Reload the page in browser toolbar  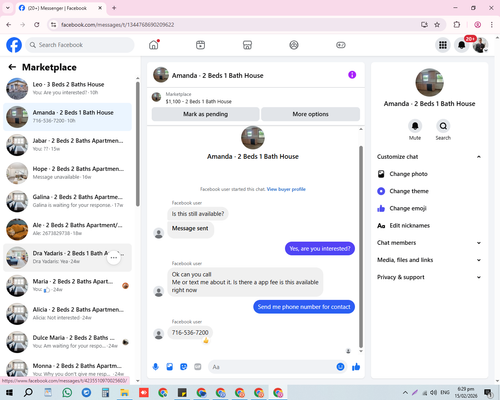[x=37, y=25]
